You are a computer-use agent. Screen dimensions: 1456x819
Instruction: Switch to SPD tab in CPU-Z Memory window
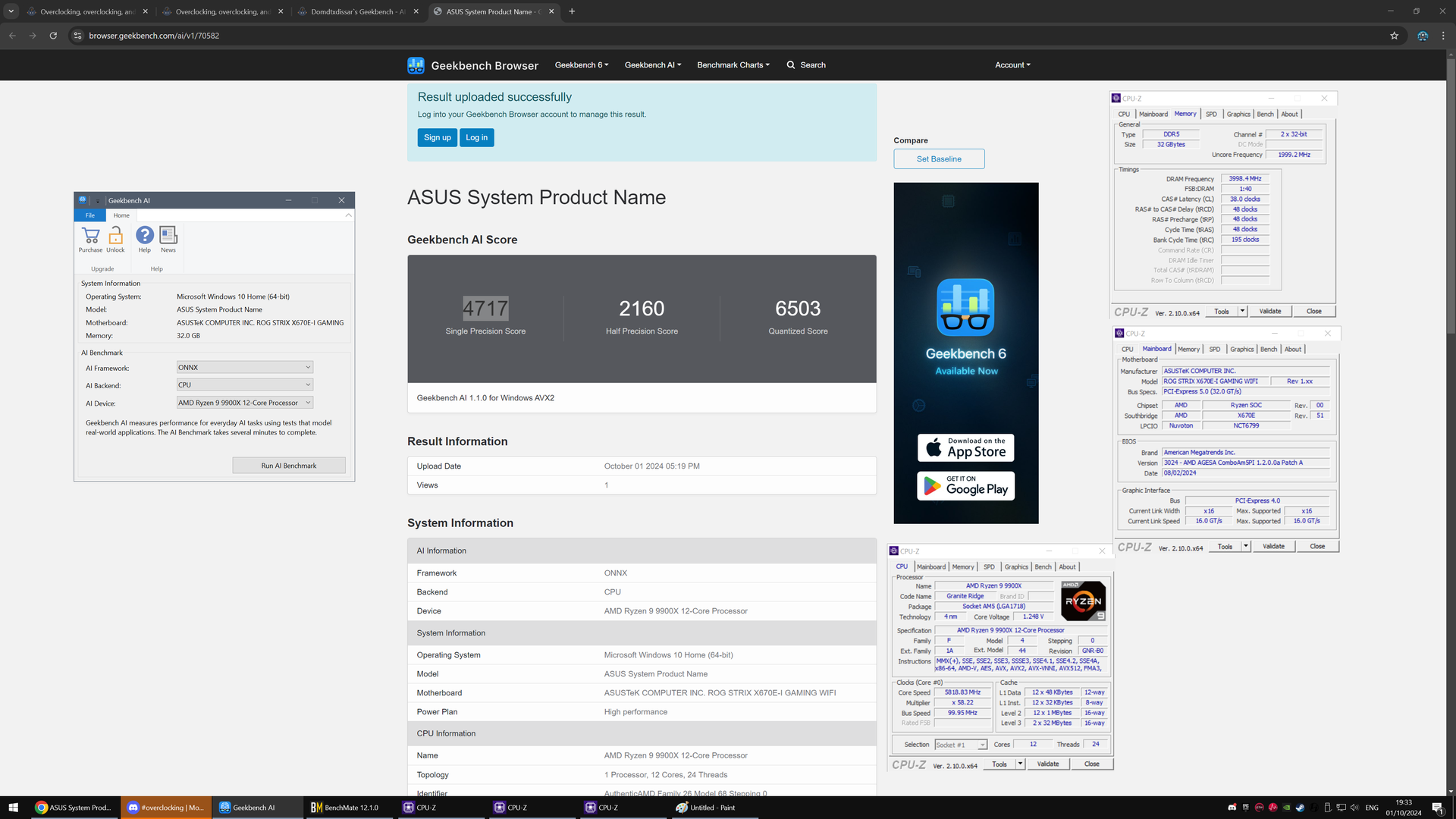pos(1211,115)
